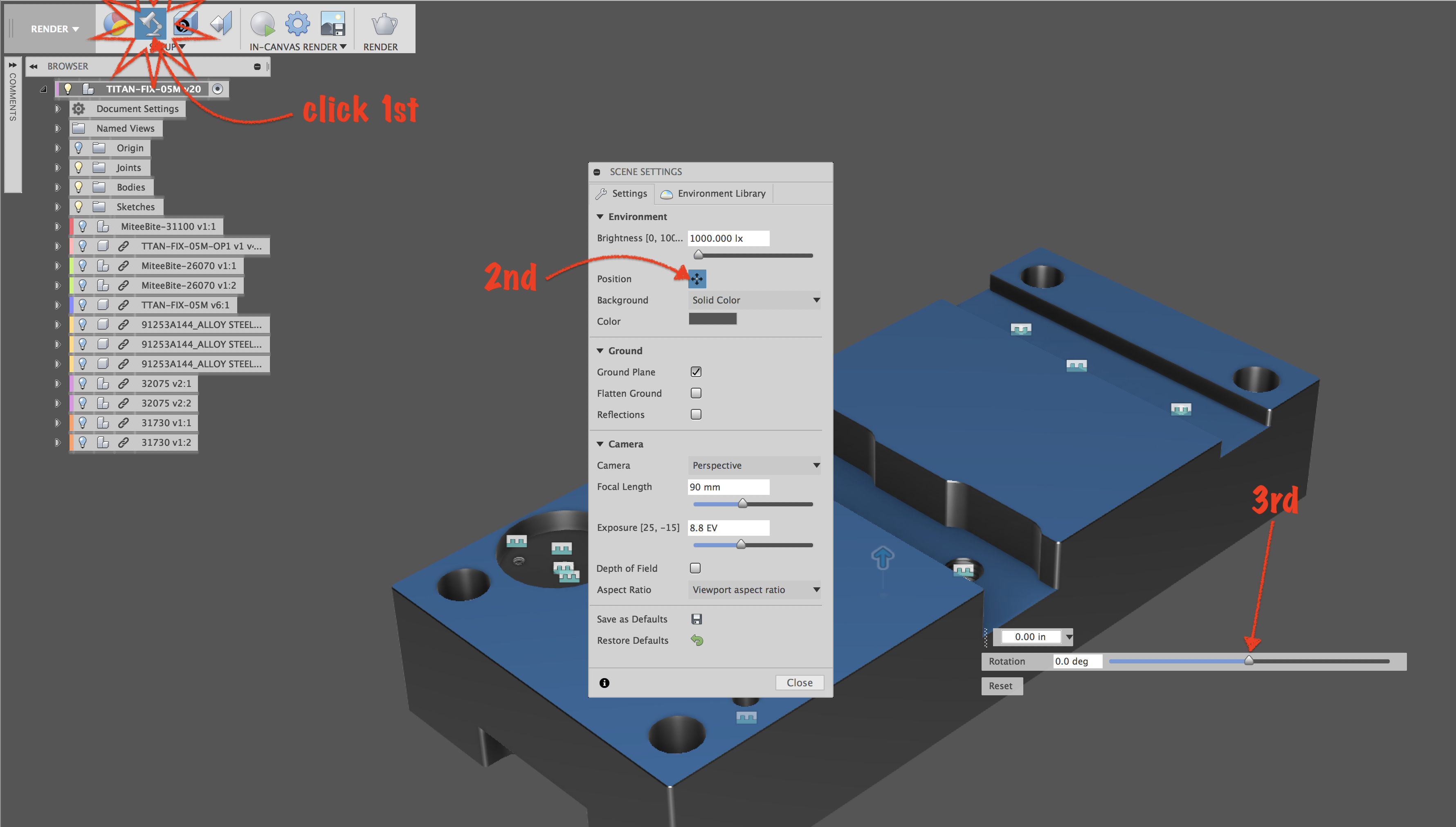Click the Restore Defaults green arrow icon
Screen dimensions: 1456x827
[697, 640]
